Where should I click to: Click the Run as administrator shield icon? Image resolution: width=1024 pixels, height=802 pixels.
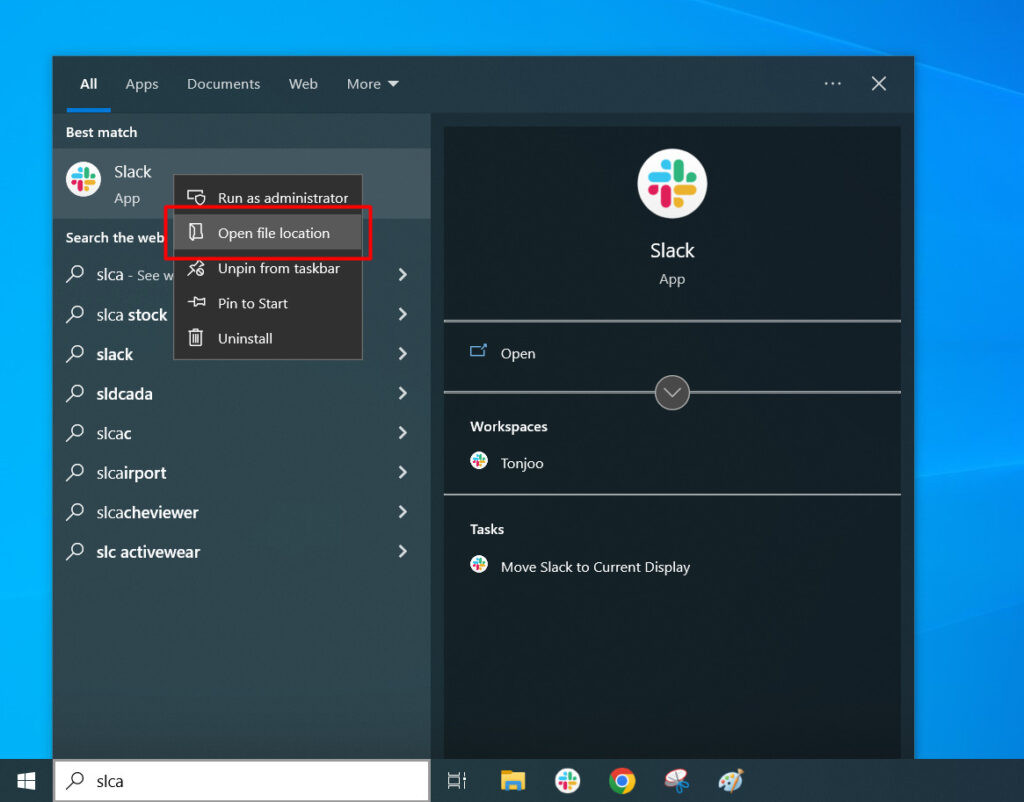coord(197,197)
